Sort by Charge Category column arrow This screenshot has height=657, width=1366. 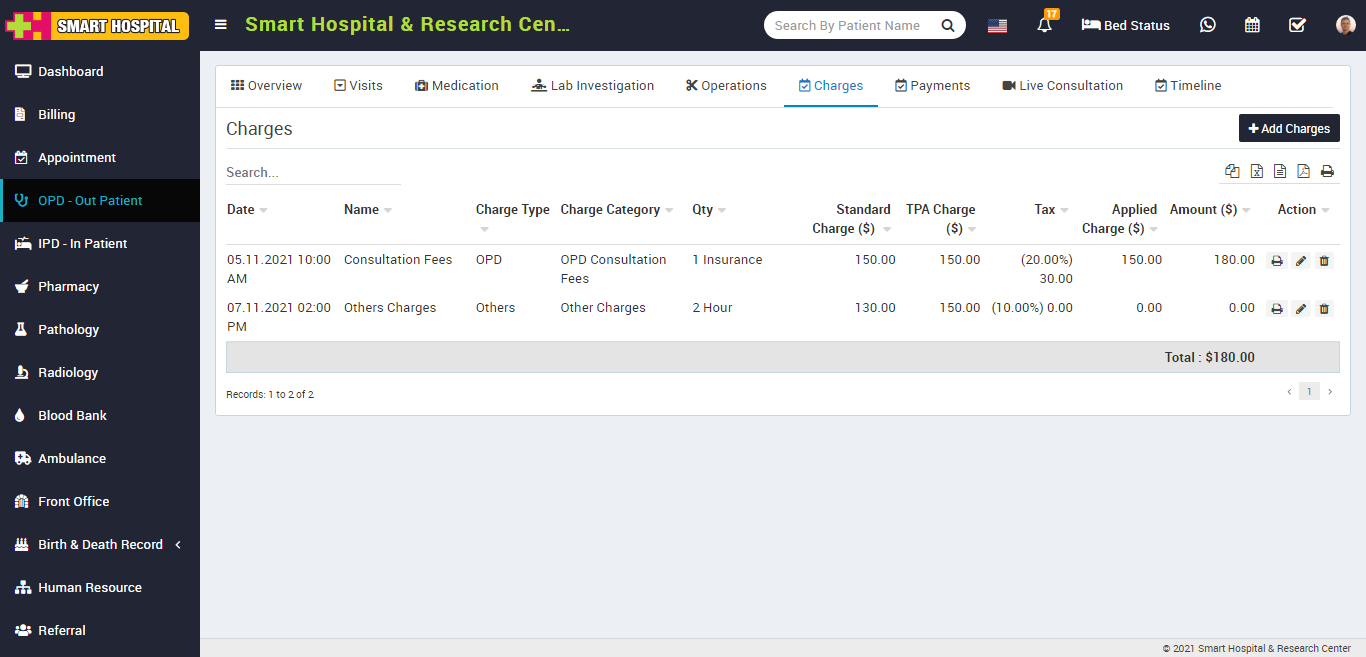669,210
